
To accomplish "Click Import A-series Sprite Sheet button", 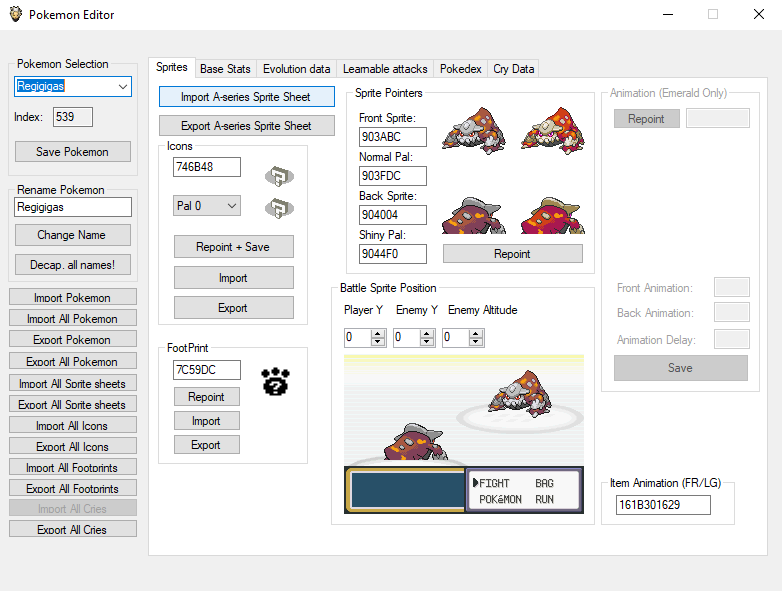I will click(247, 97).
